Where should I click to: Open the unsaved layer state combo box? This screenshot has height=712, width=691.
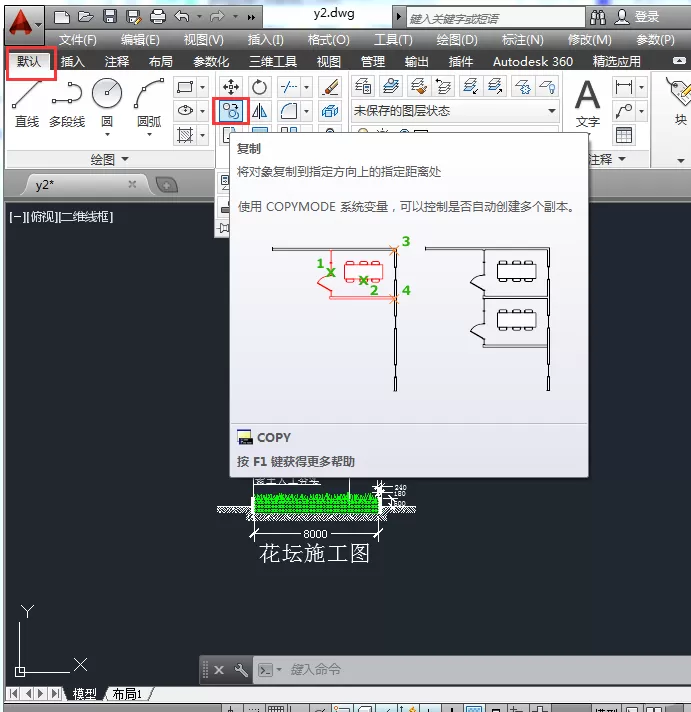(455, 111)
